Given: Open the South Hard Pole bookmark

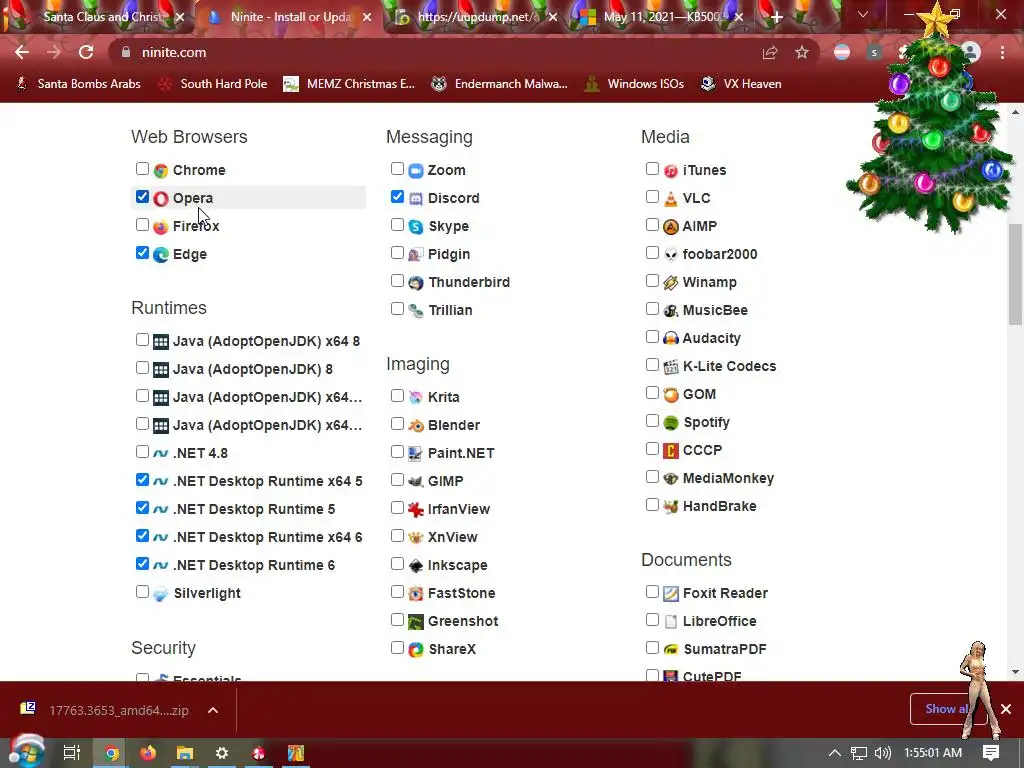Looking at the screenshot, I should (x=213, y=84).
